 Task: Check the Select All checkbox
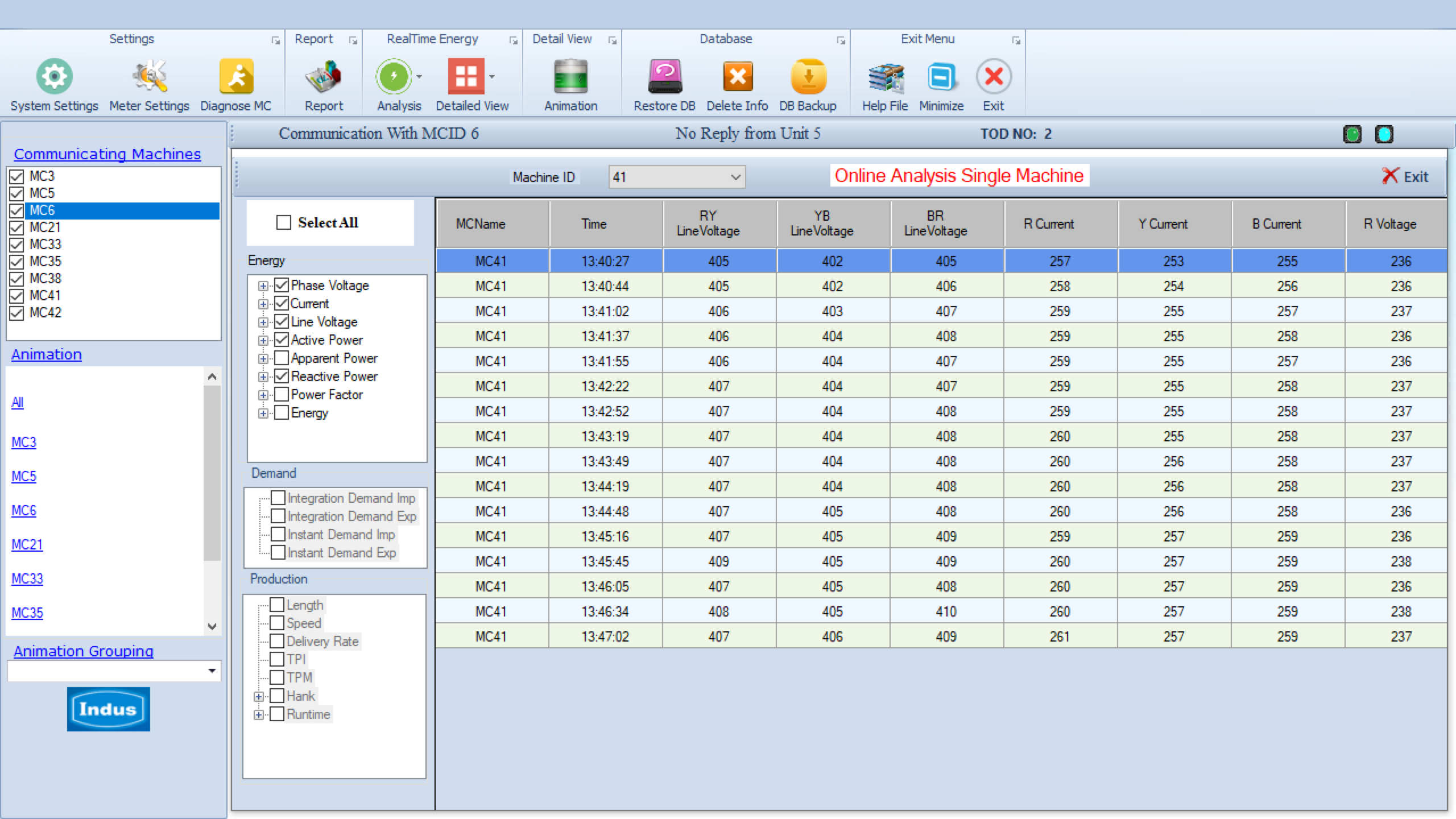click(x=283, y=222)
